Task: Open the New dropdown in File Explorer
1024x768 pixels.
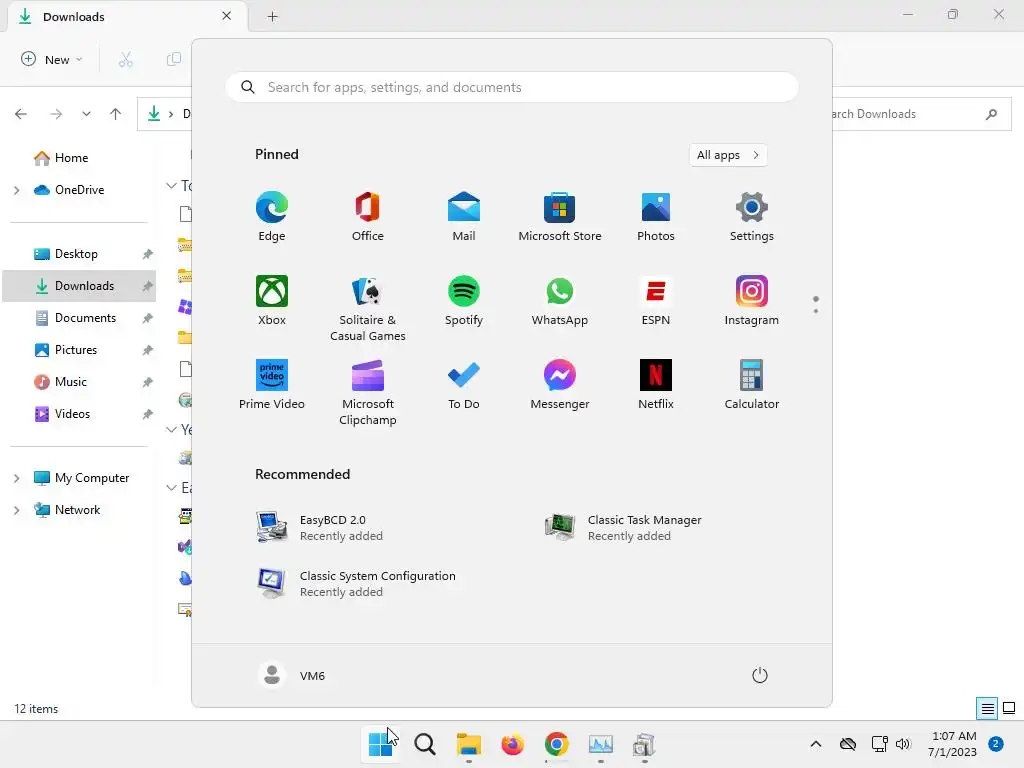Action: point(52,59)
